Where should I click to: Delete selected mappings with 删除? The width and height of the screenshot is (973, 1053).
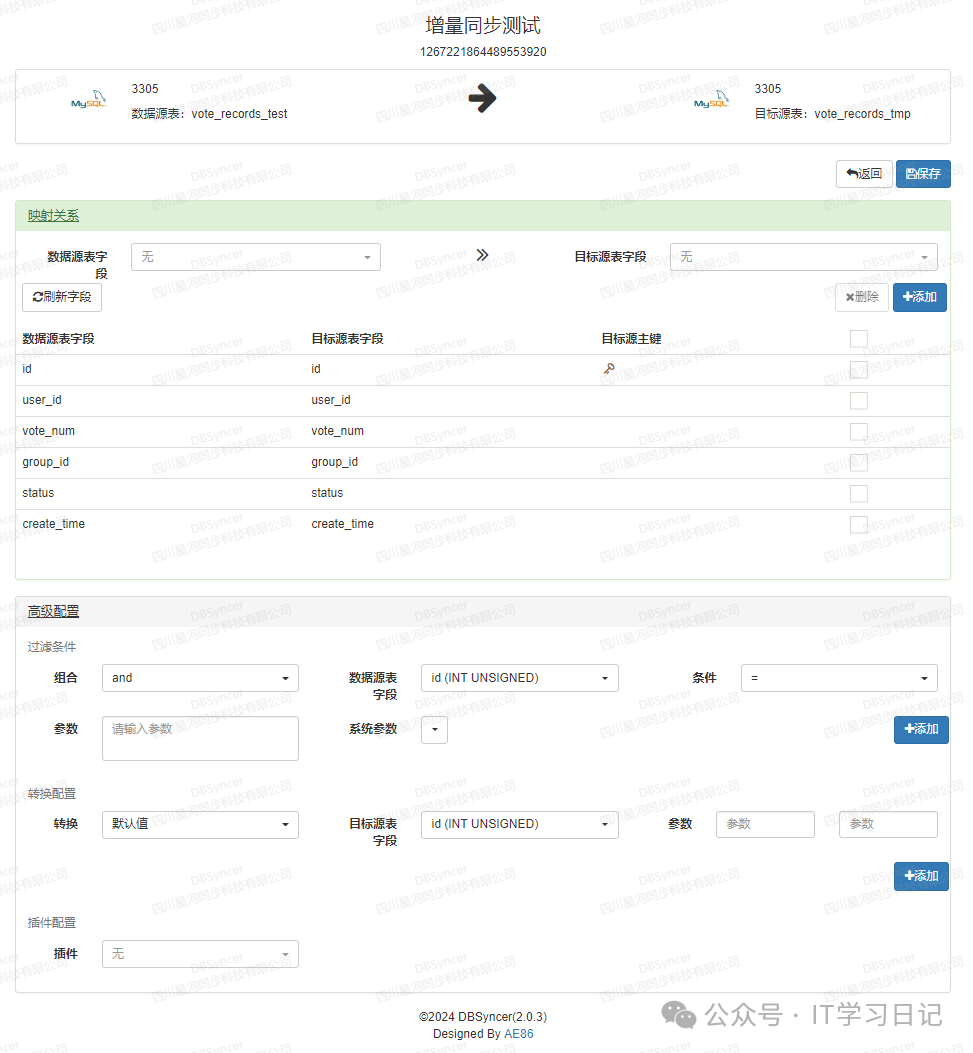[x=861, y=297]
